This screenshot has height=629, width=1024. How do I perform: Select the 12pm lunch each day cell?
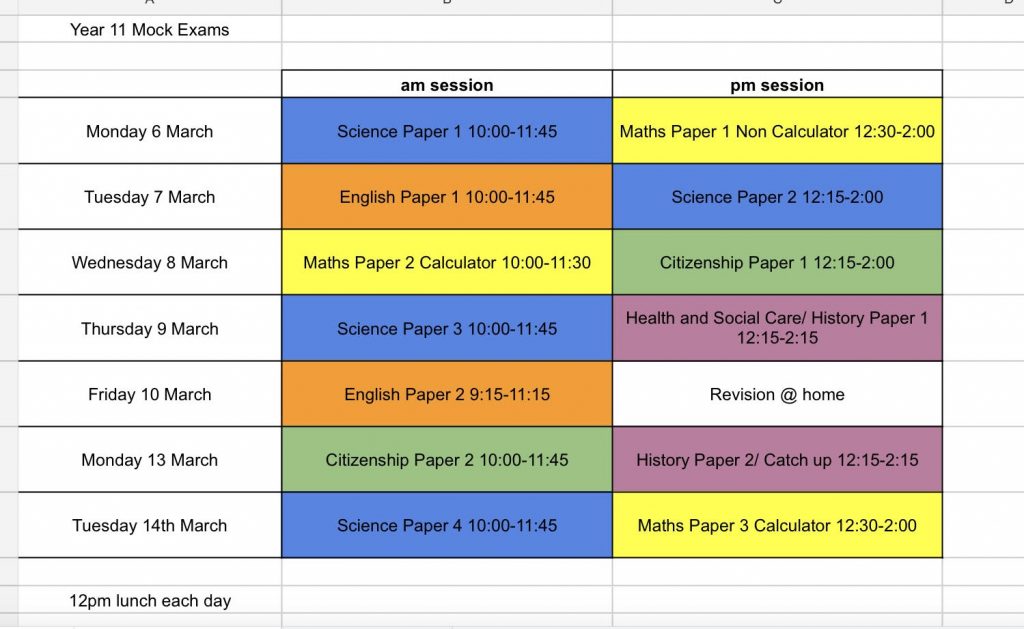[150, 600]
